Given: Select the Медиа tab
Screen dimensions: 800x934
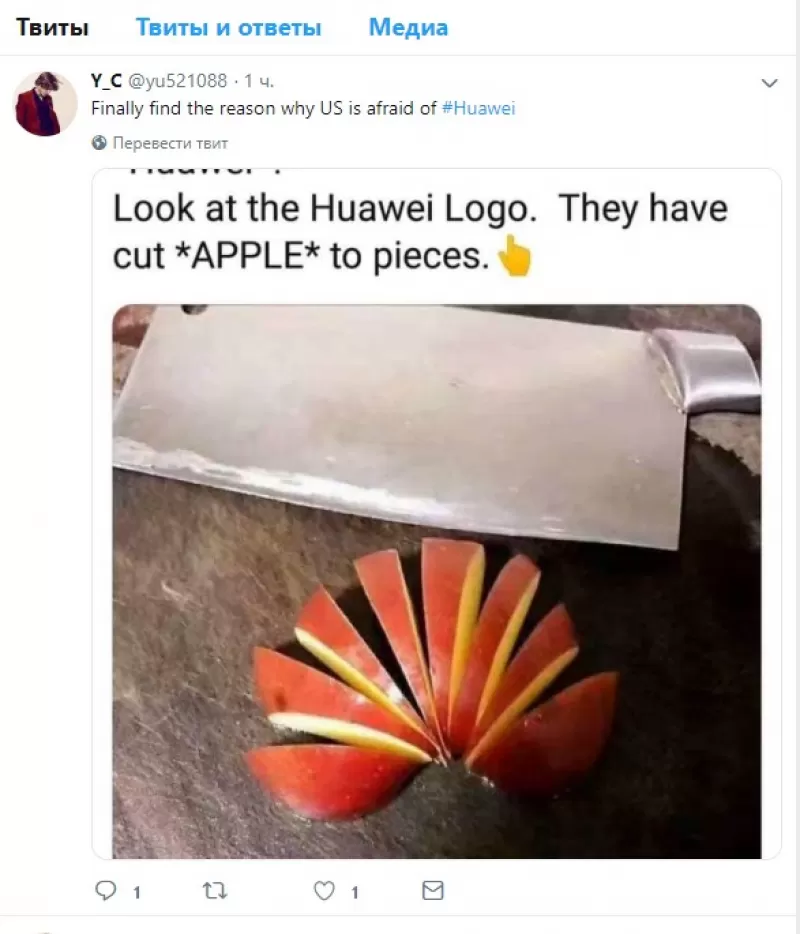Looking at the screenshot, I should (409, 27).
